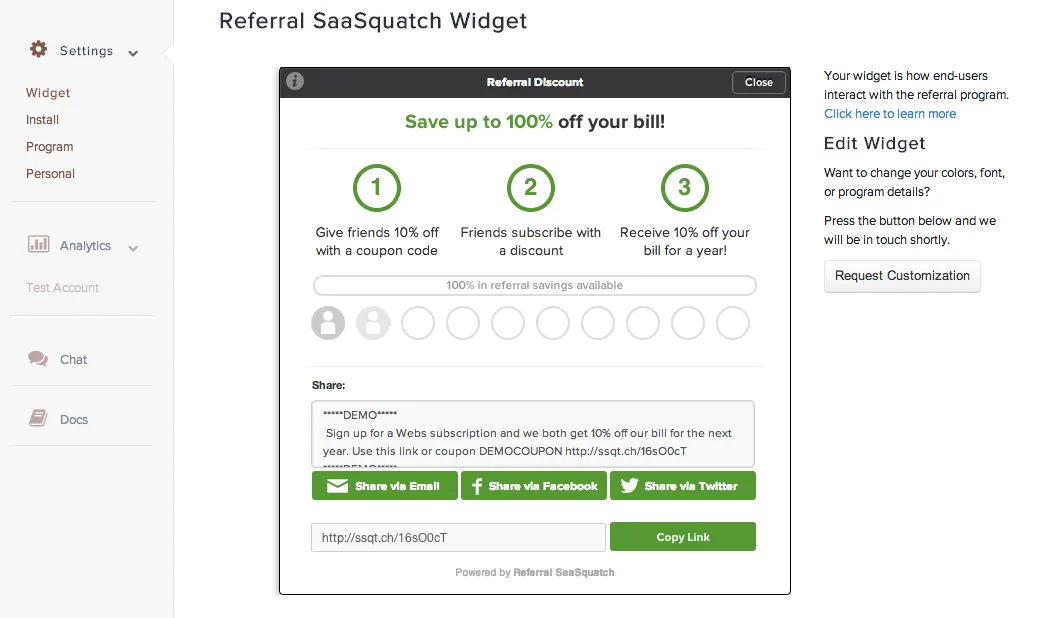The image size is (1051, 618).
Task: Click the referral link text field
Action: 458,537
